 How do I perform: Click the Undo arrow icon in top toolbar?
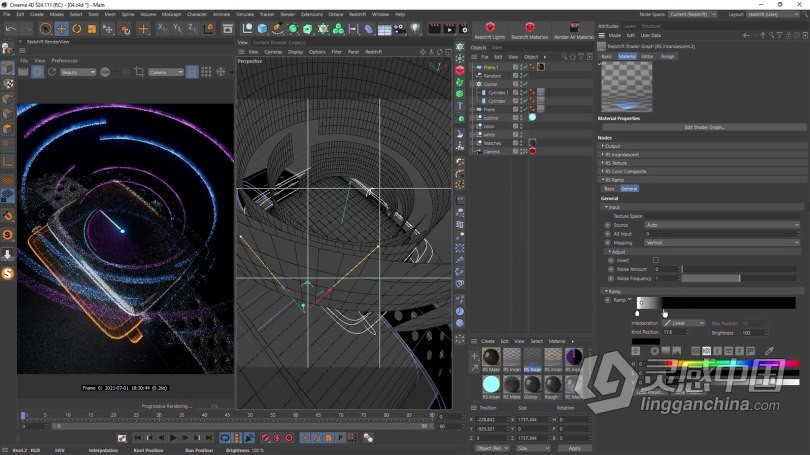click(x=10, y=29)
